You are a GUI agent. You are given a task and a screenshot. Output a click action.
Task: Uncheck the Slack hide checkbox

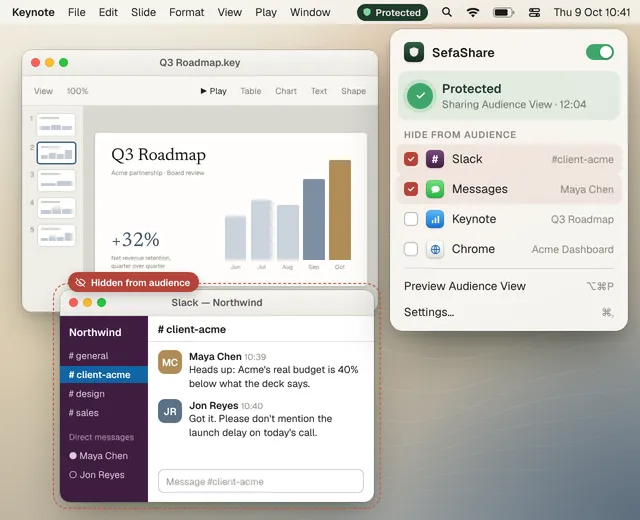411,159
